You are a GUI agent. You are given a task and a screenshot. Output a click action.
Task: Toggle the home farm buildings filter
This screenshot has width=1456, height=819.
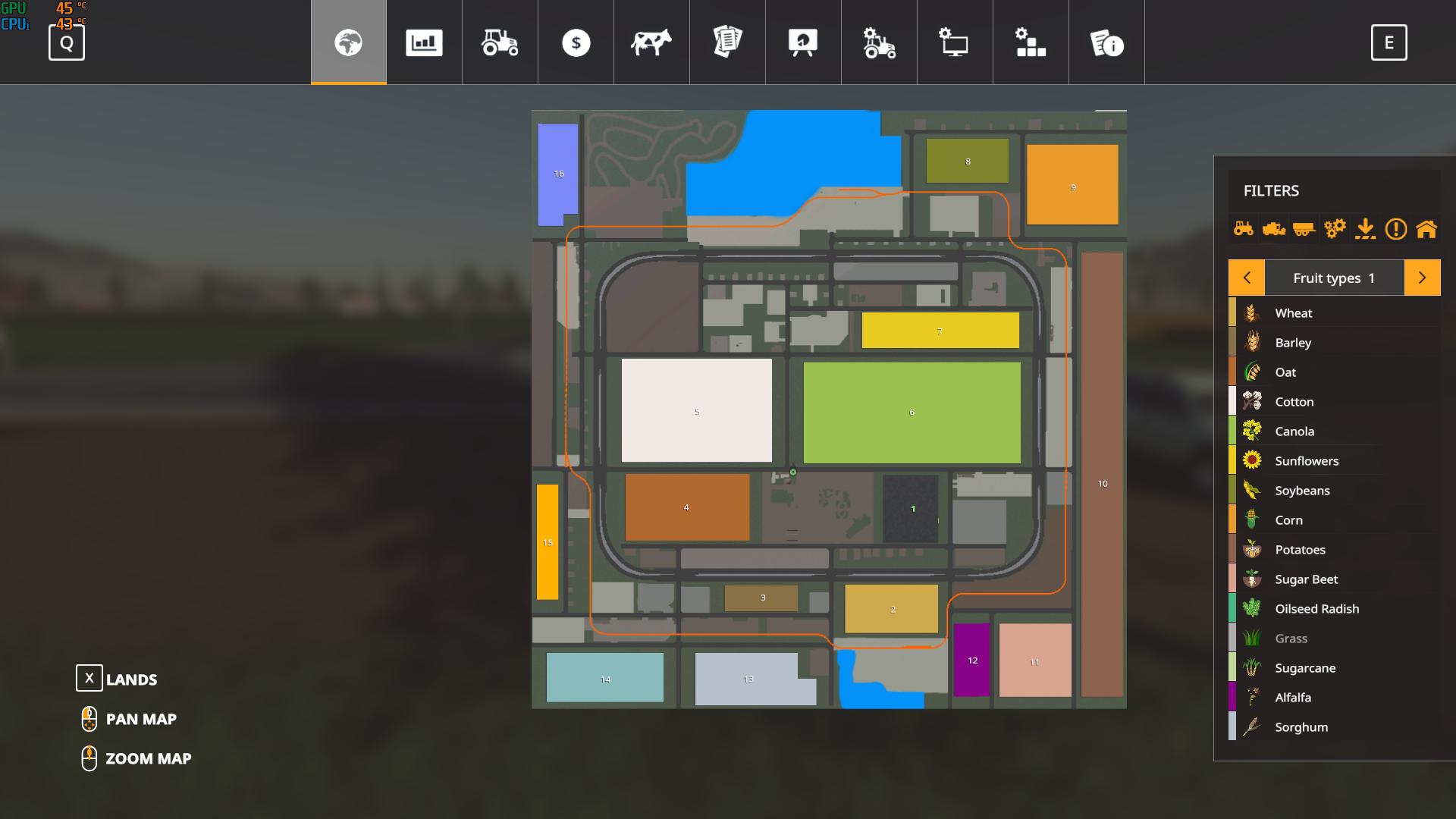tap(1426, 228)
